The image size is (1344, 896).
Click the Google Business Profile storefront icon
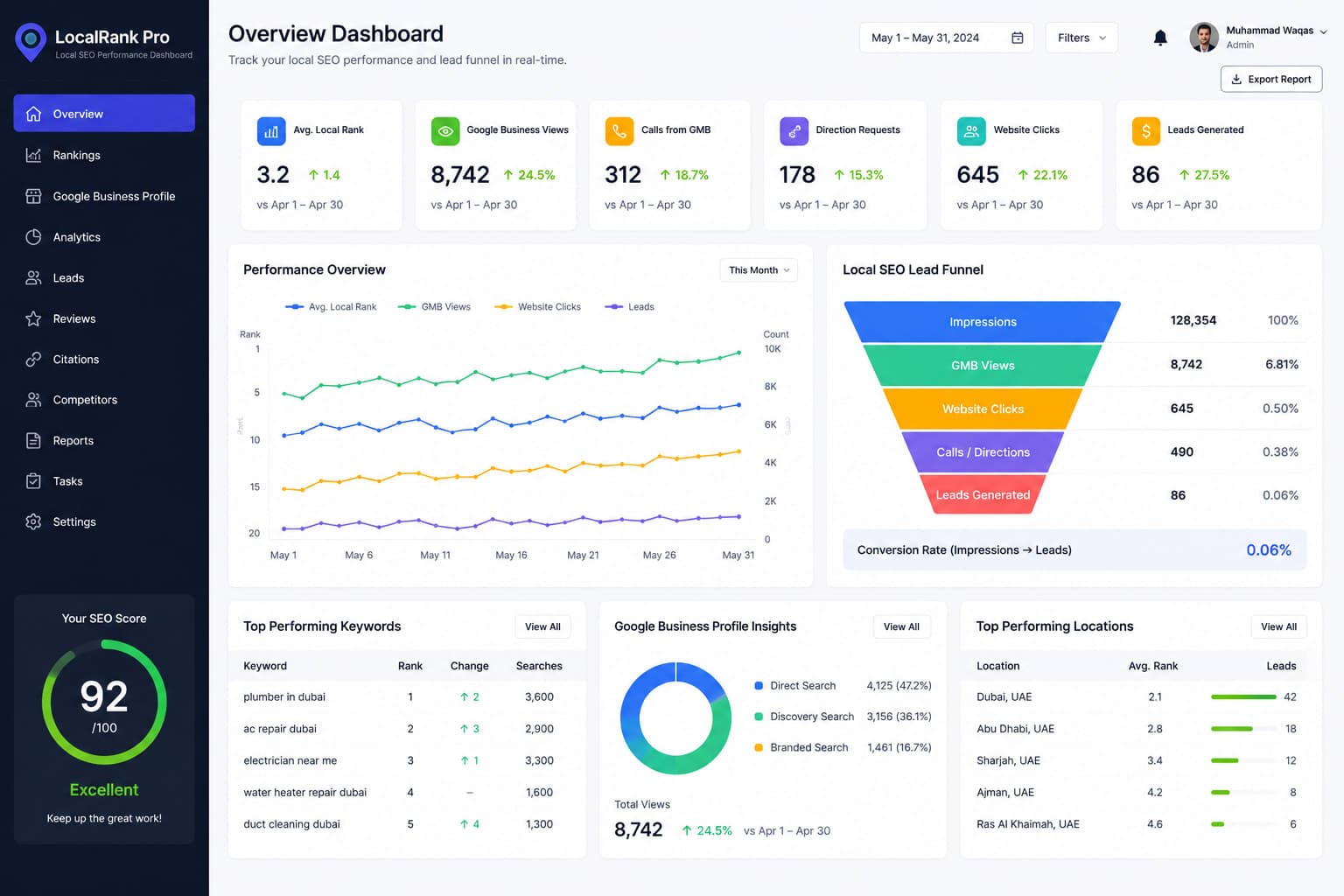(33, 196)
